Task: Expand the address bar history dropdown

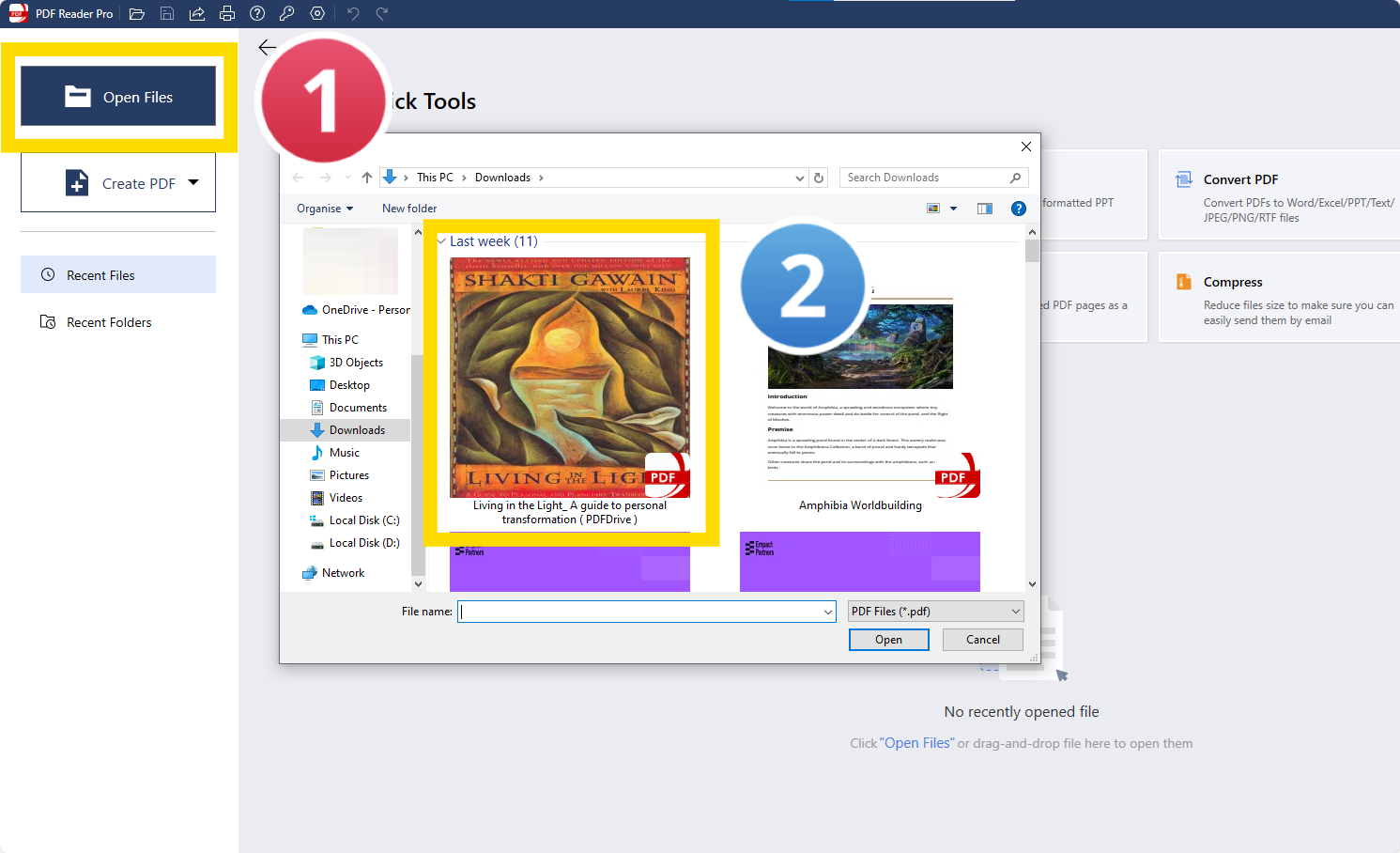Action: pos(799,178)
